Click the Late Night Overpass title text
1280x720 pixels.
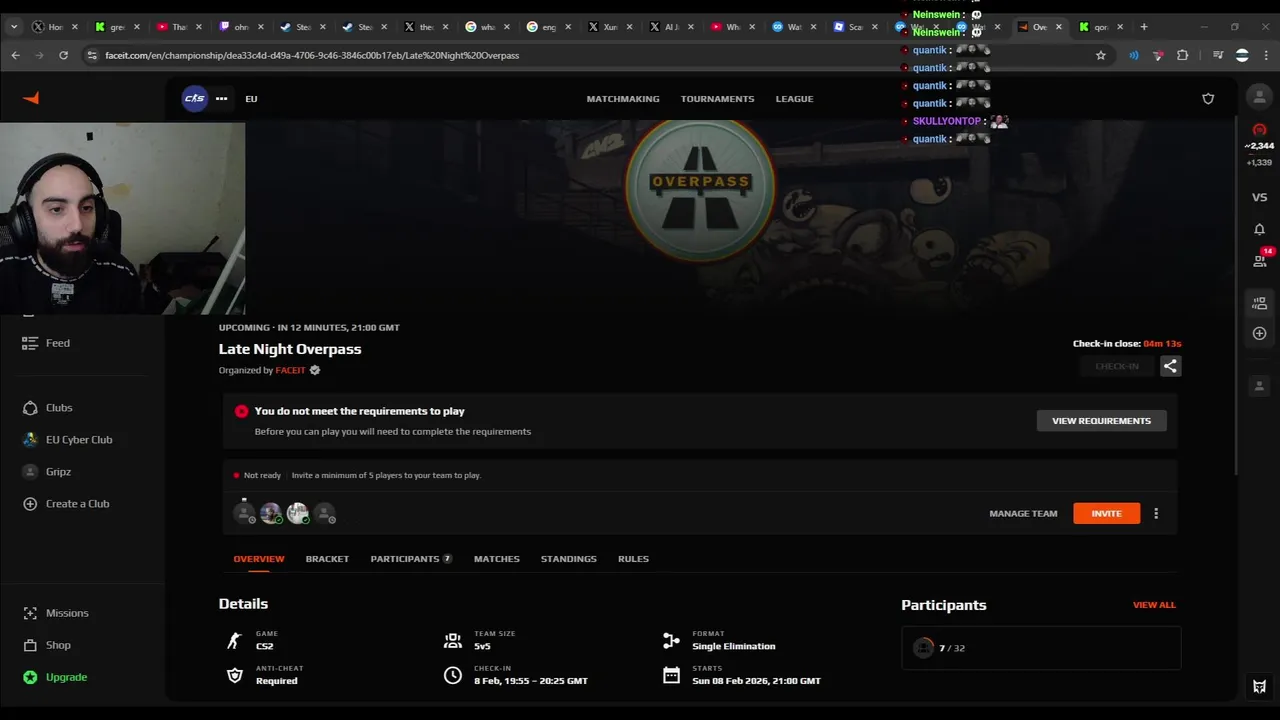pyautogui.click(x=290, y=349)
